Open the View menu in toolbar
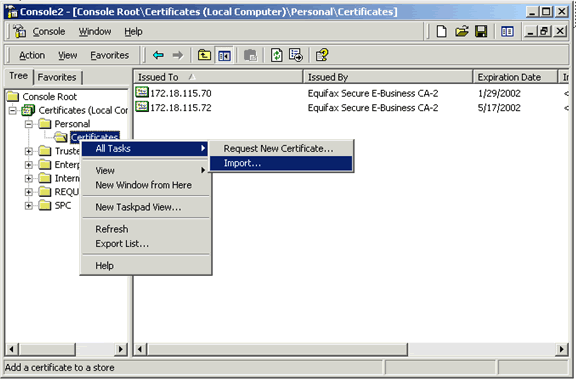Viewport: 576px width, 380px height. point(68,55)
